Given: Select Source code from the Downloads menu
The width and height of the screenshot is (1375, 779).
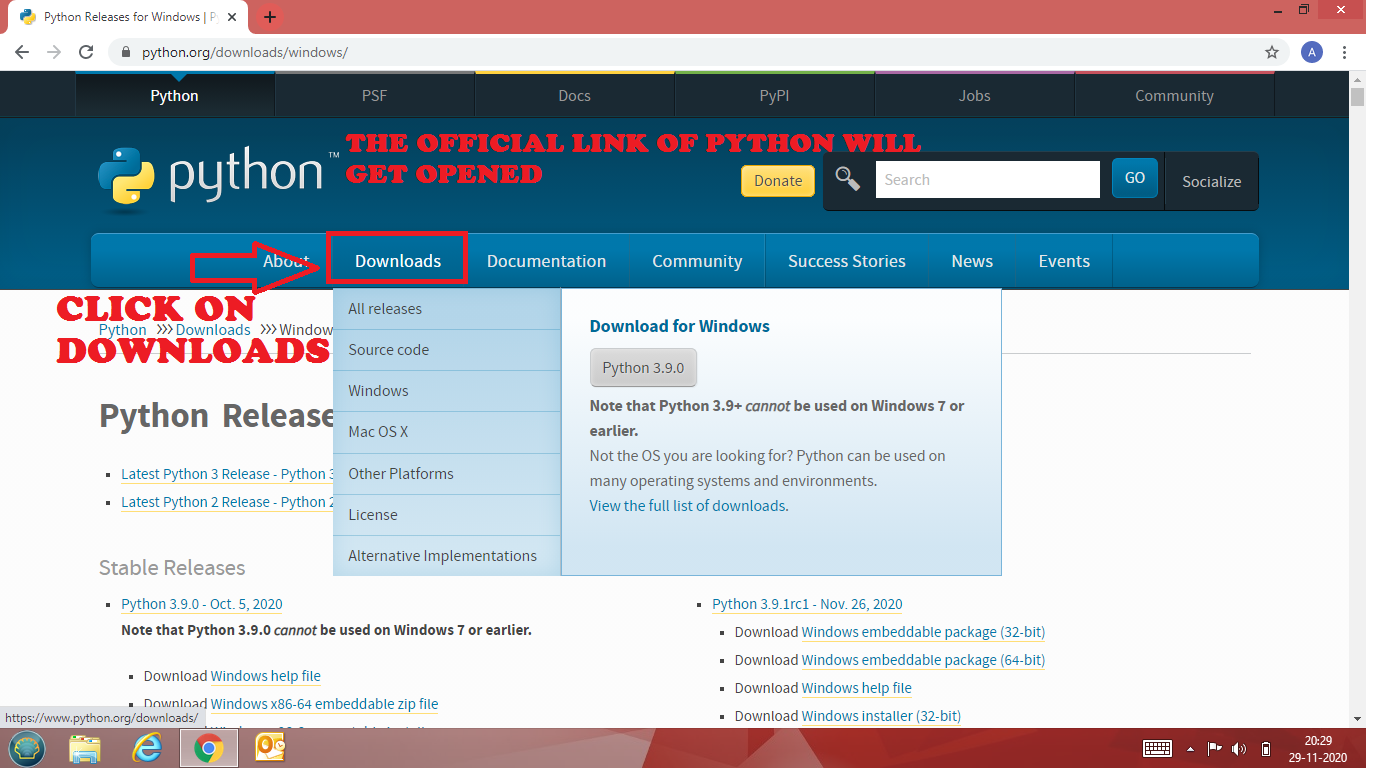Looking at the screenshot, I should [389, 349].
